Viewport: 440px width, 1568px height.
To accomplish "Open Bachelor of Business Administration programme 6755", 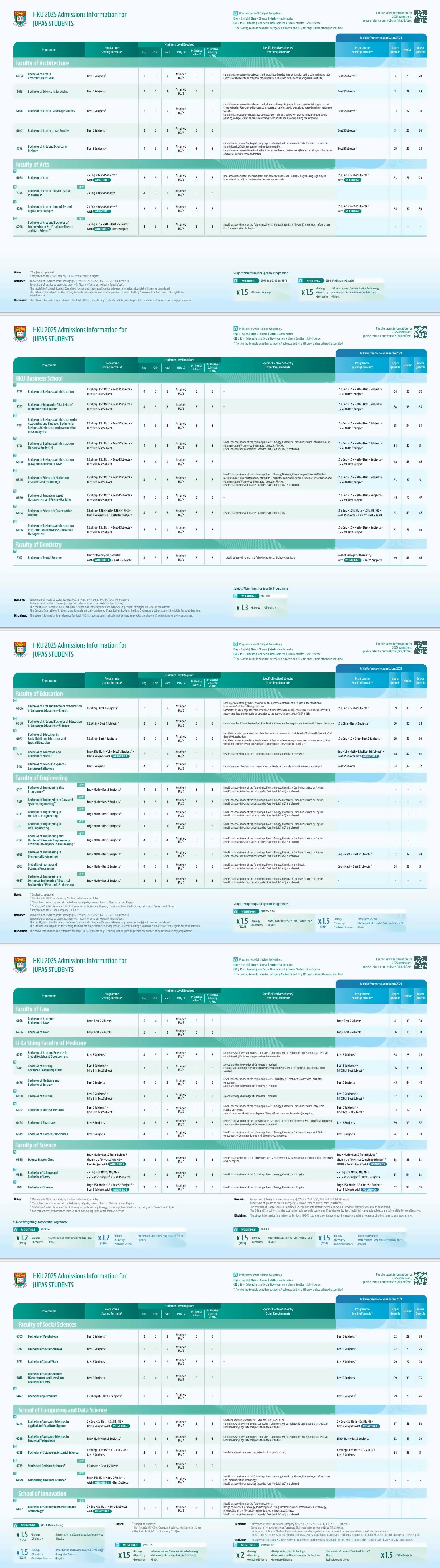I will click(x=50, y=391).
